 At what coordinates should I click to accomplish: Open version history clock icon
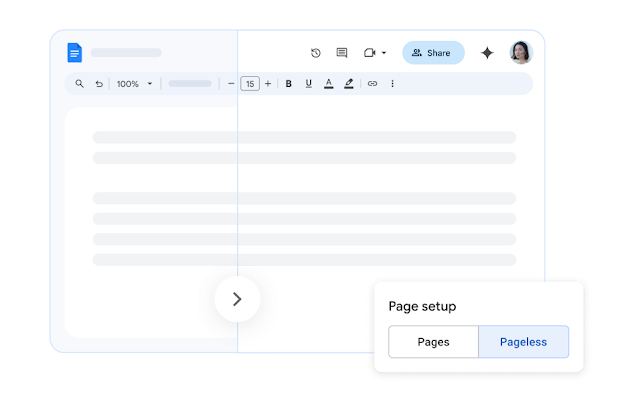point(316,53)
